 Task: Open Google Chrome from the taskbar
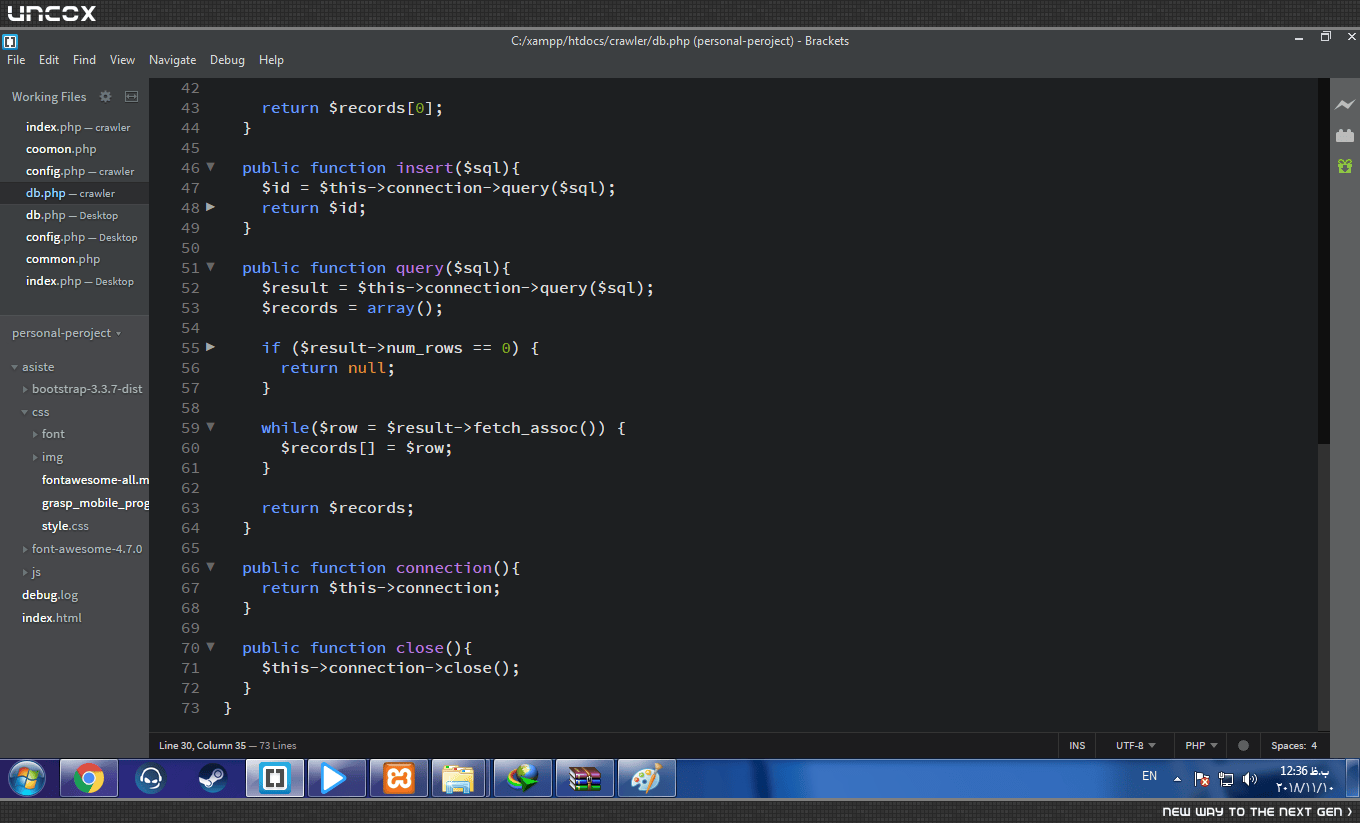click(x=89, y=778)
